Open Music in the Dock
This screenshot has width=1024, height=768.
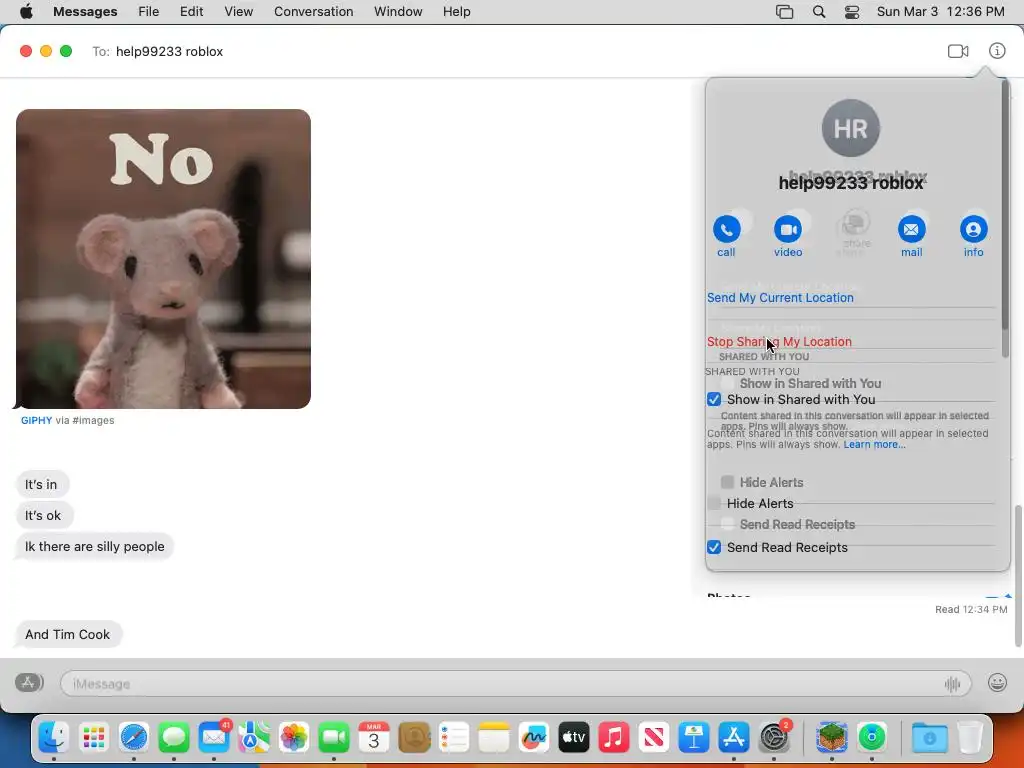(614, 738)
